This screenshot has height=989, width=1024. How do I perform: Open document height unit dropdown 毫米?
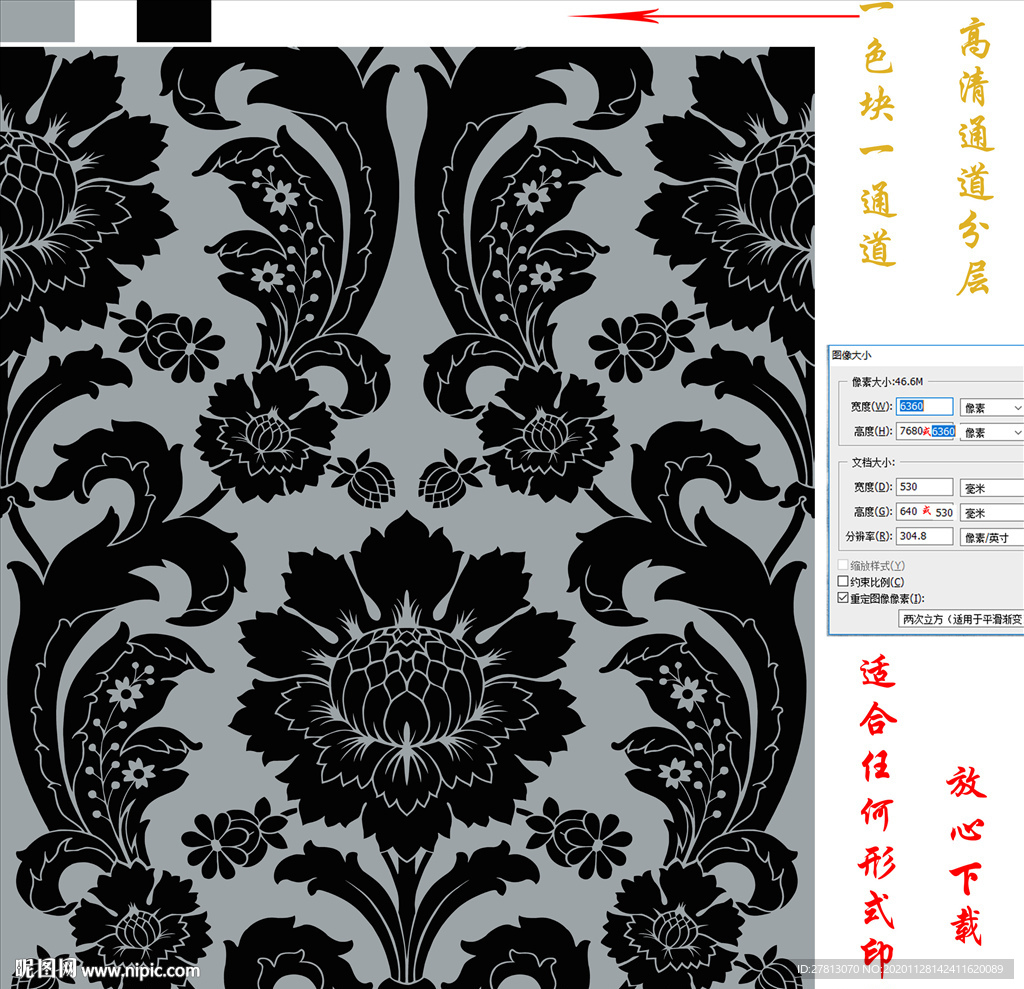[x=991, y=513]
